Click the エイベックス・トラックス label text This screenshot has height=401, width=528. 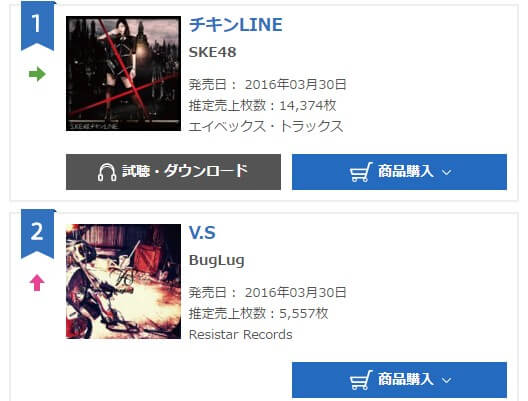click(x=266, y=127)
